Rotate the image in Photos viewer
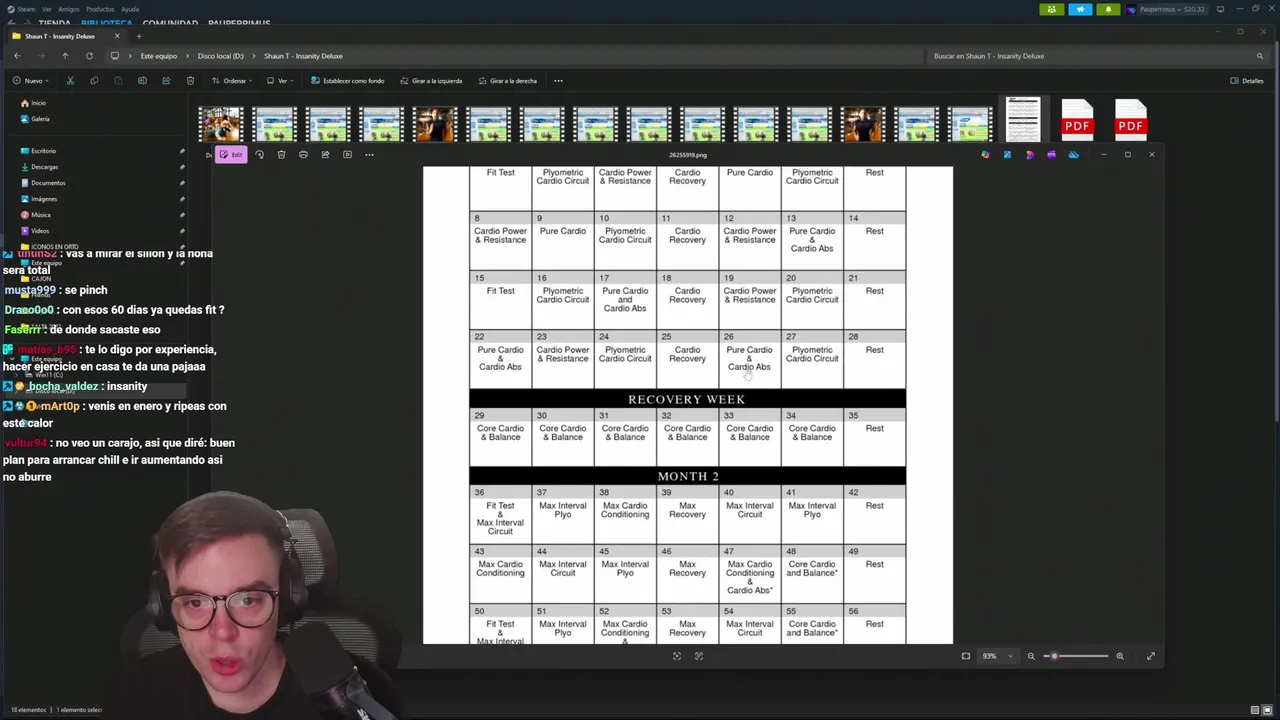Image resolution: width=1280 pixels, height=720 pixels. pos(259,155)
